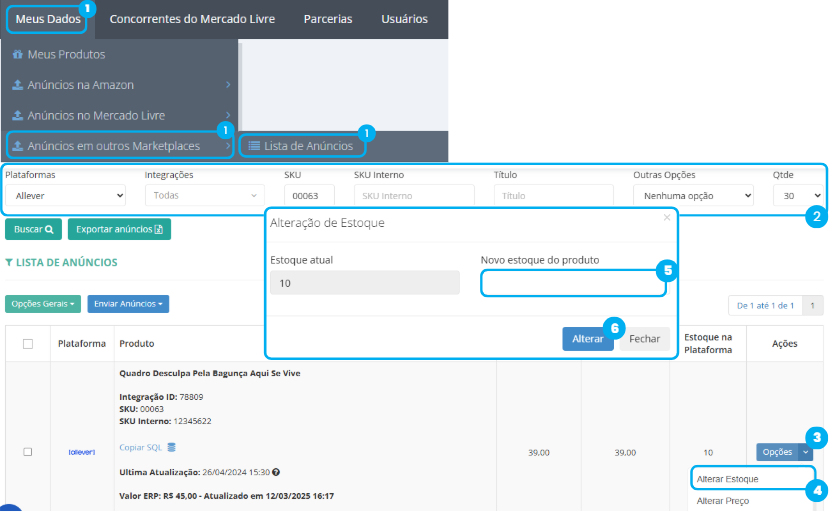The height and width of the screenshot is (512, 836).
Task: Open the Parcerias menu
Action: pos(328,19)
